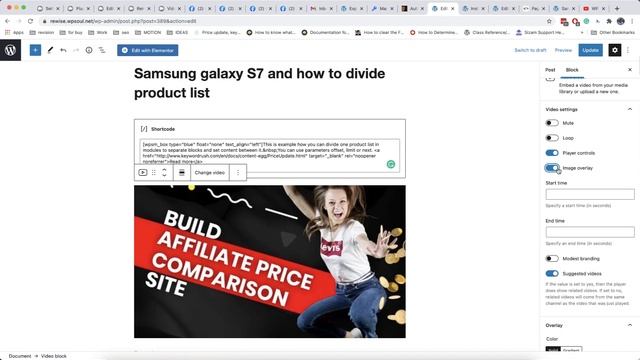Open the Chrome three-dot menu
Viewport: 640px width, 360px height.
632,21
